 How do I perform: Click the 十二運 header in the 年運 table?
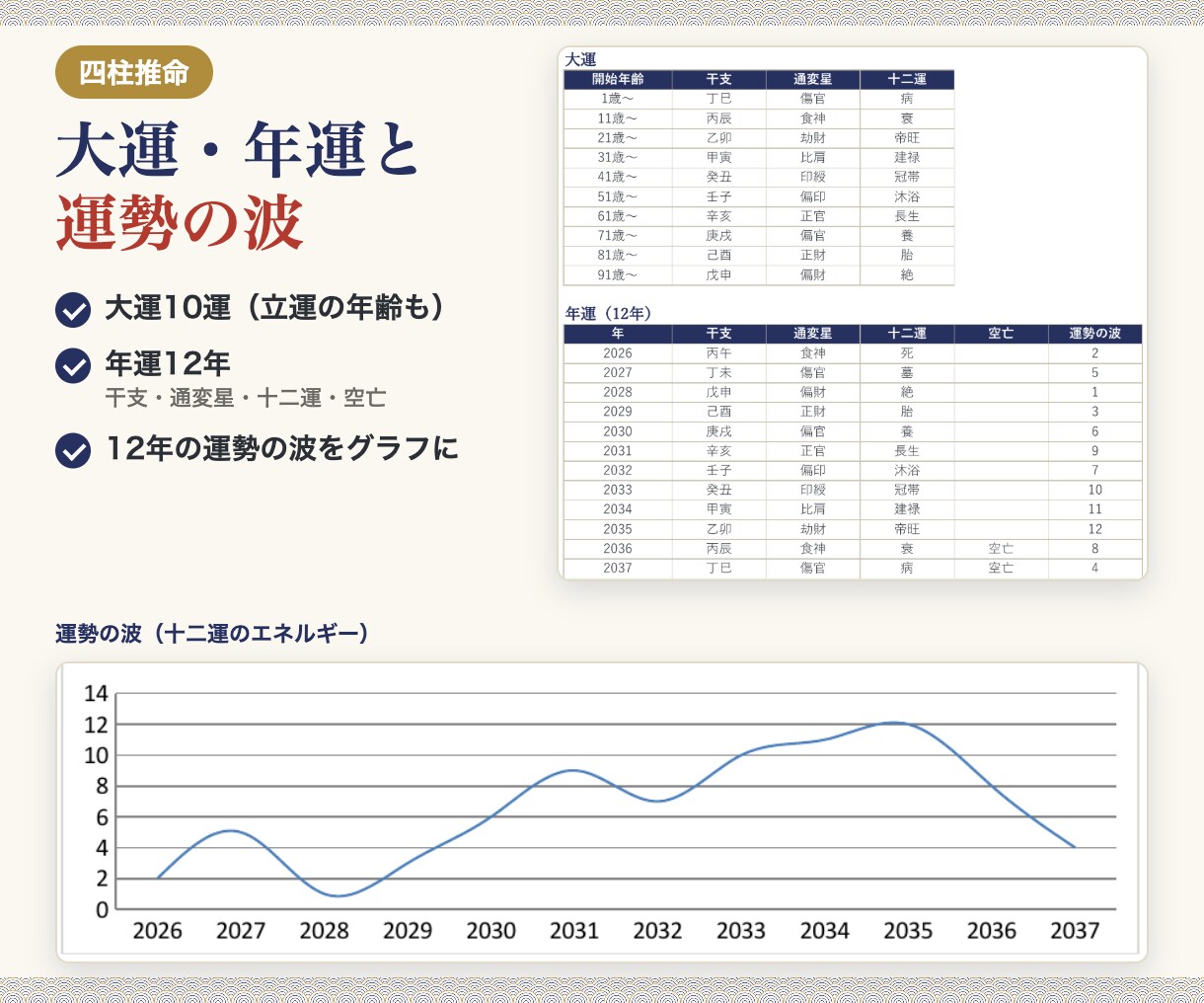[x=907, y=334]
